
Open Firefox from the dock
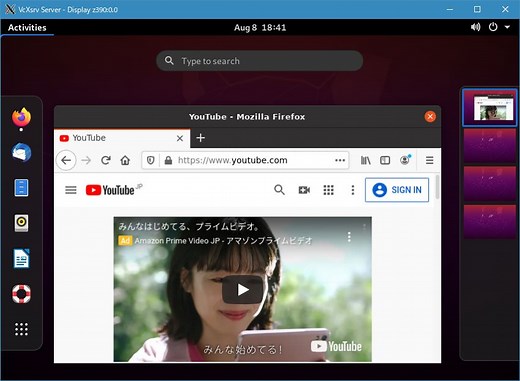21,117
